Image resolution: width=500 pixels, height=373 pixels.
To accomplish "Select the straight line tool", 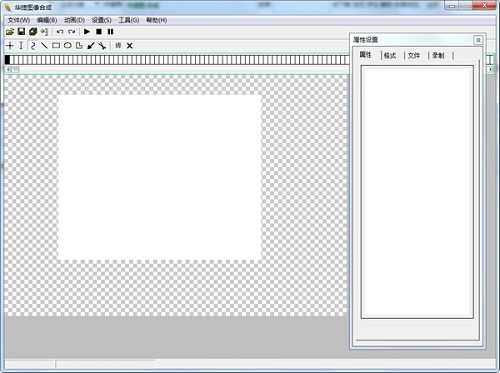I will [44, 46].
